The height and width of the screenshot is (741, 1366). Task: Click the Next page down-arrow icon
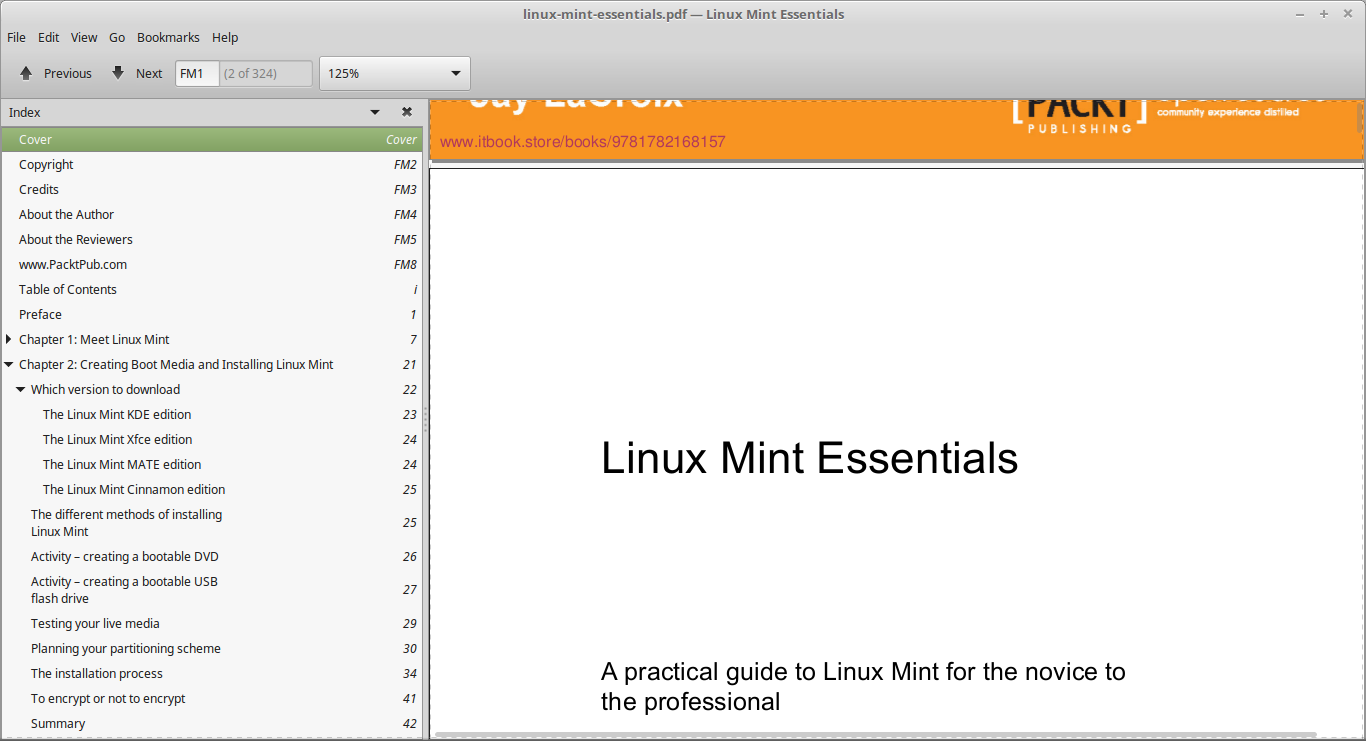click(x=118, y=73)
